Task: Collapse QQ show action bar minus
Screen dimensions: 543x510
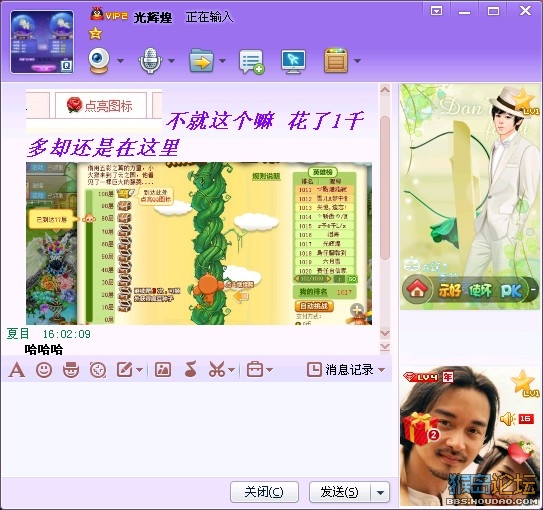Action: tap(533, 289)
